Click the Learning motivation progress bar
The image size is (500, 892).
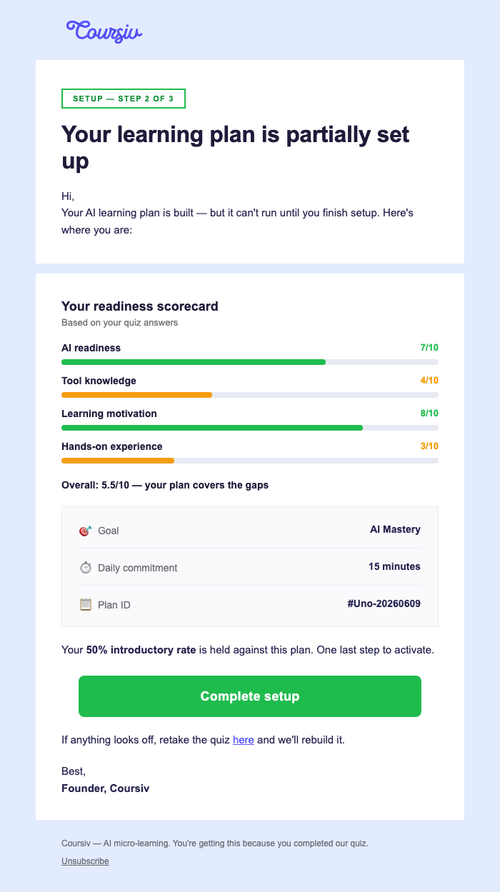[x=250, y=428]
